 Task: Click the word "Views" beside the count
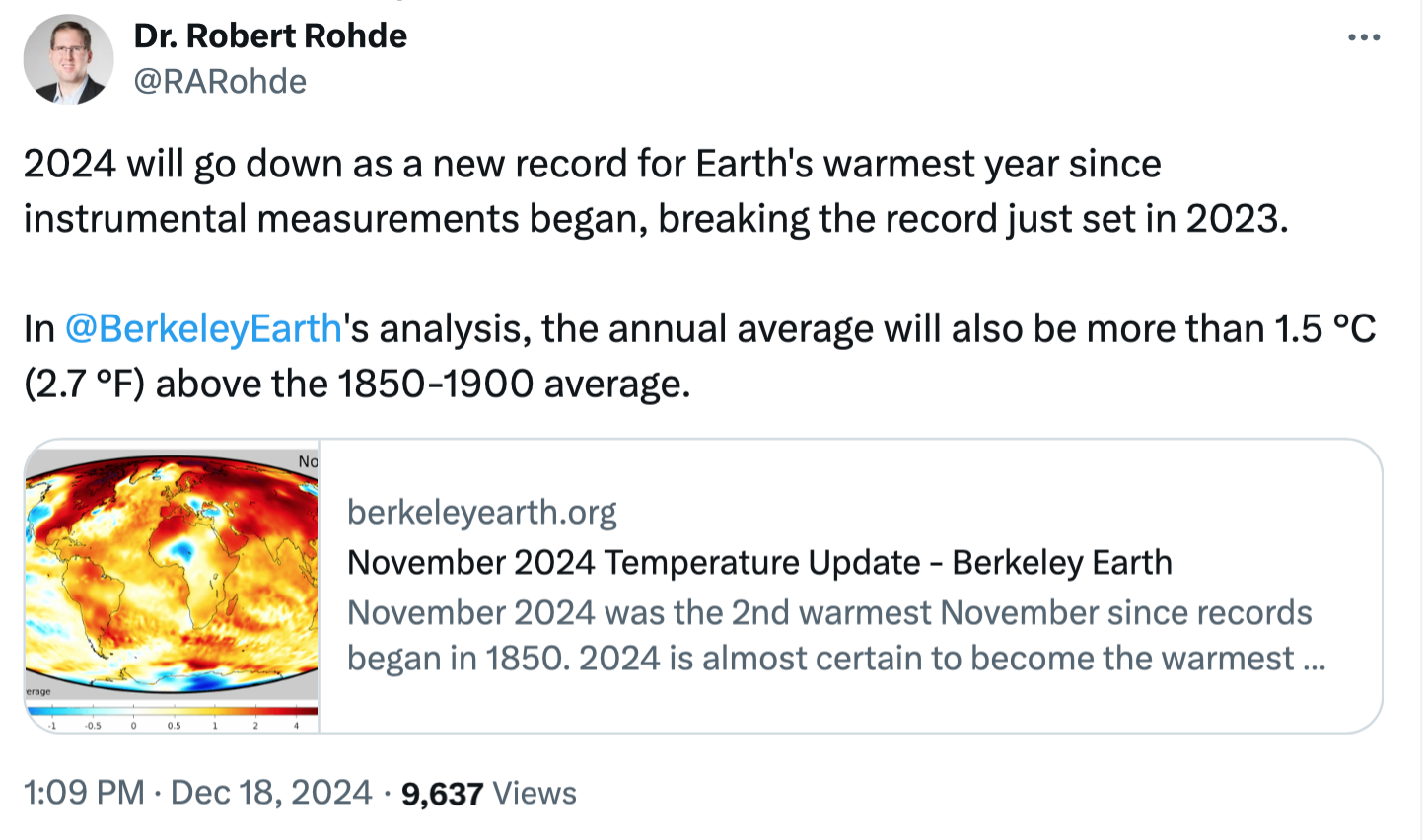click(534, 793)
